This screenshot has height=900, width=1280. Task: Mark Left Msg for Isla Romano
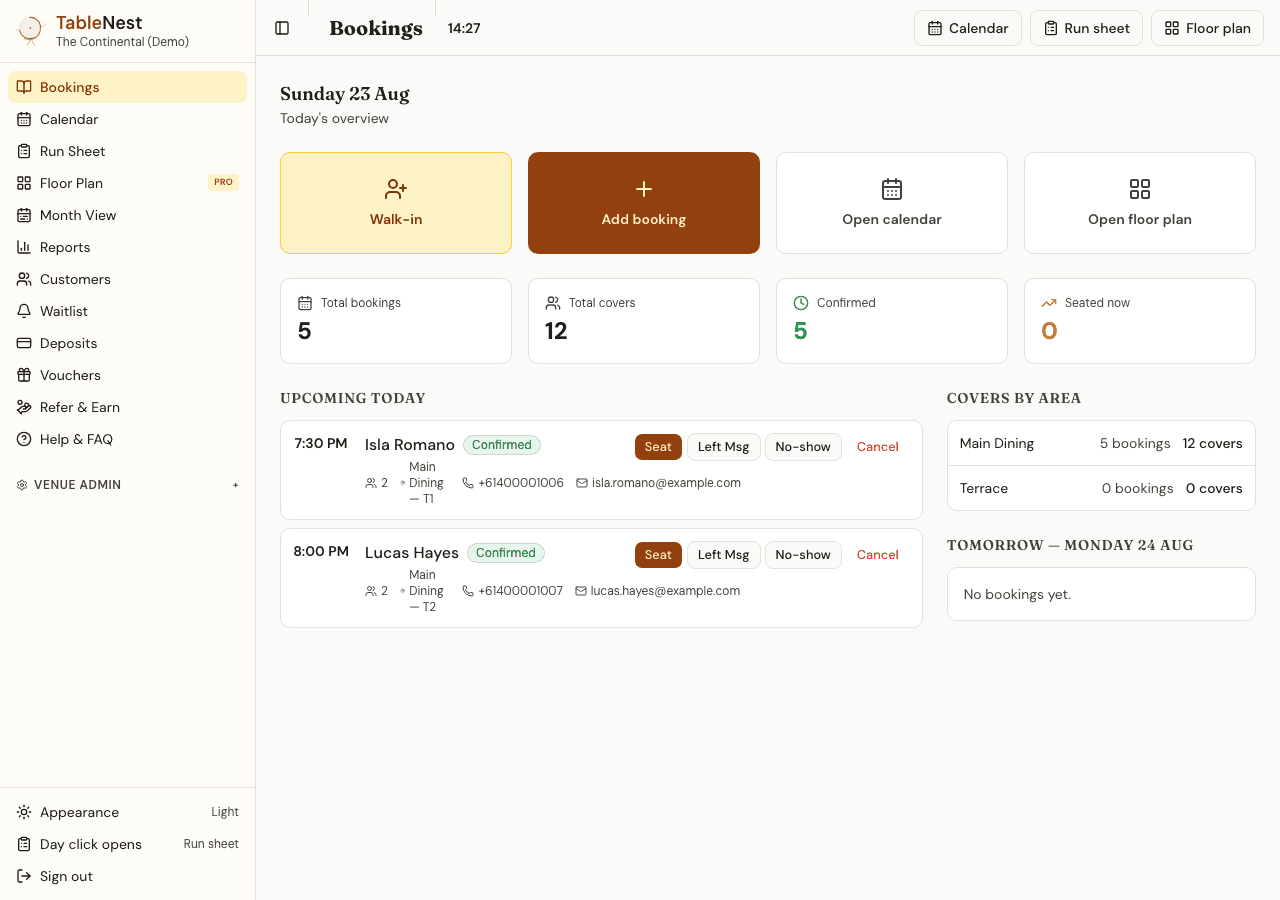(724, 447)
